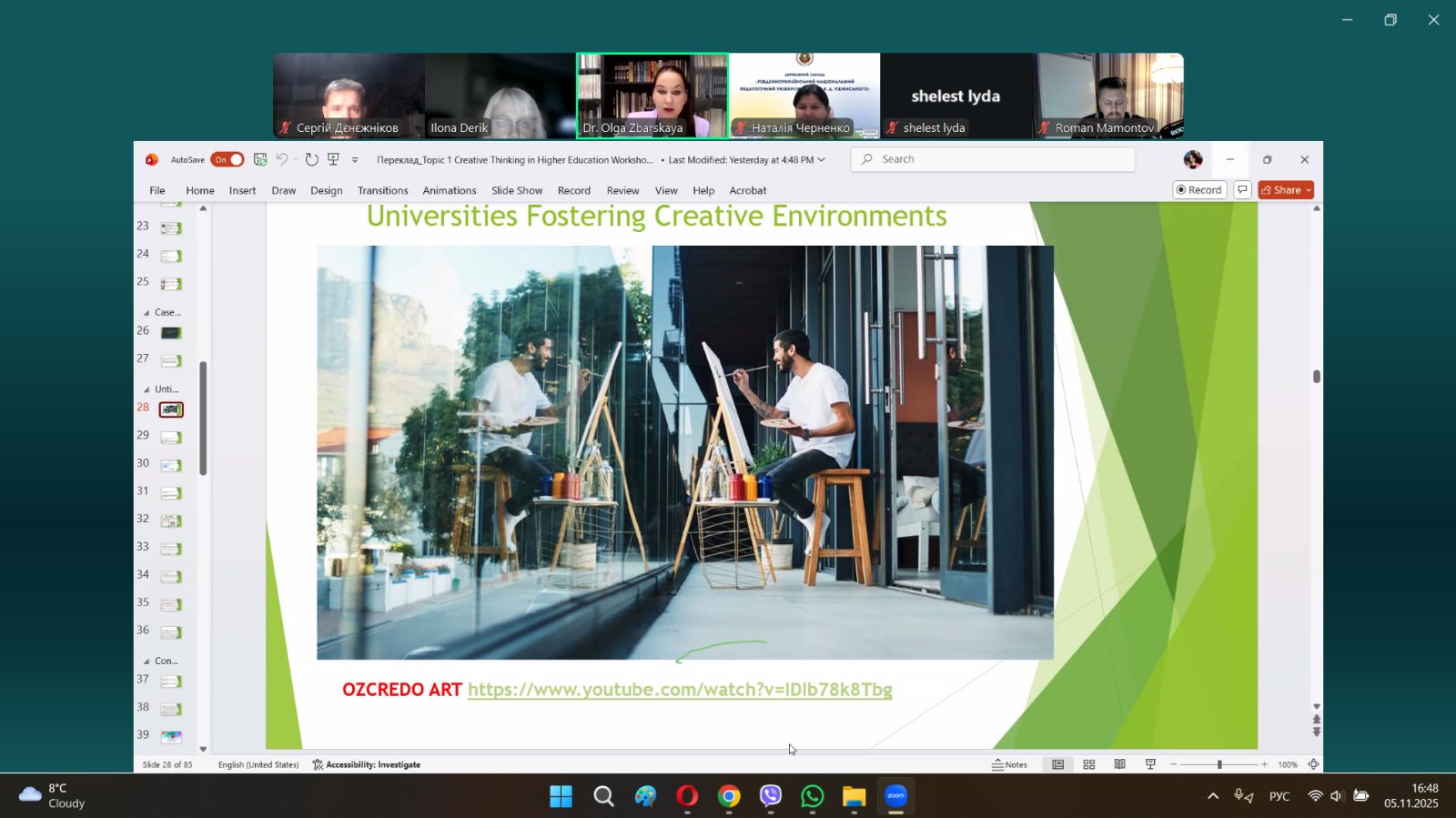Toggle the Notes pane in status bar
The height and width of the screenshot is (818, 1456).
tap(1009, 764)
